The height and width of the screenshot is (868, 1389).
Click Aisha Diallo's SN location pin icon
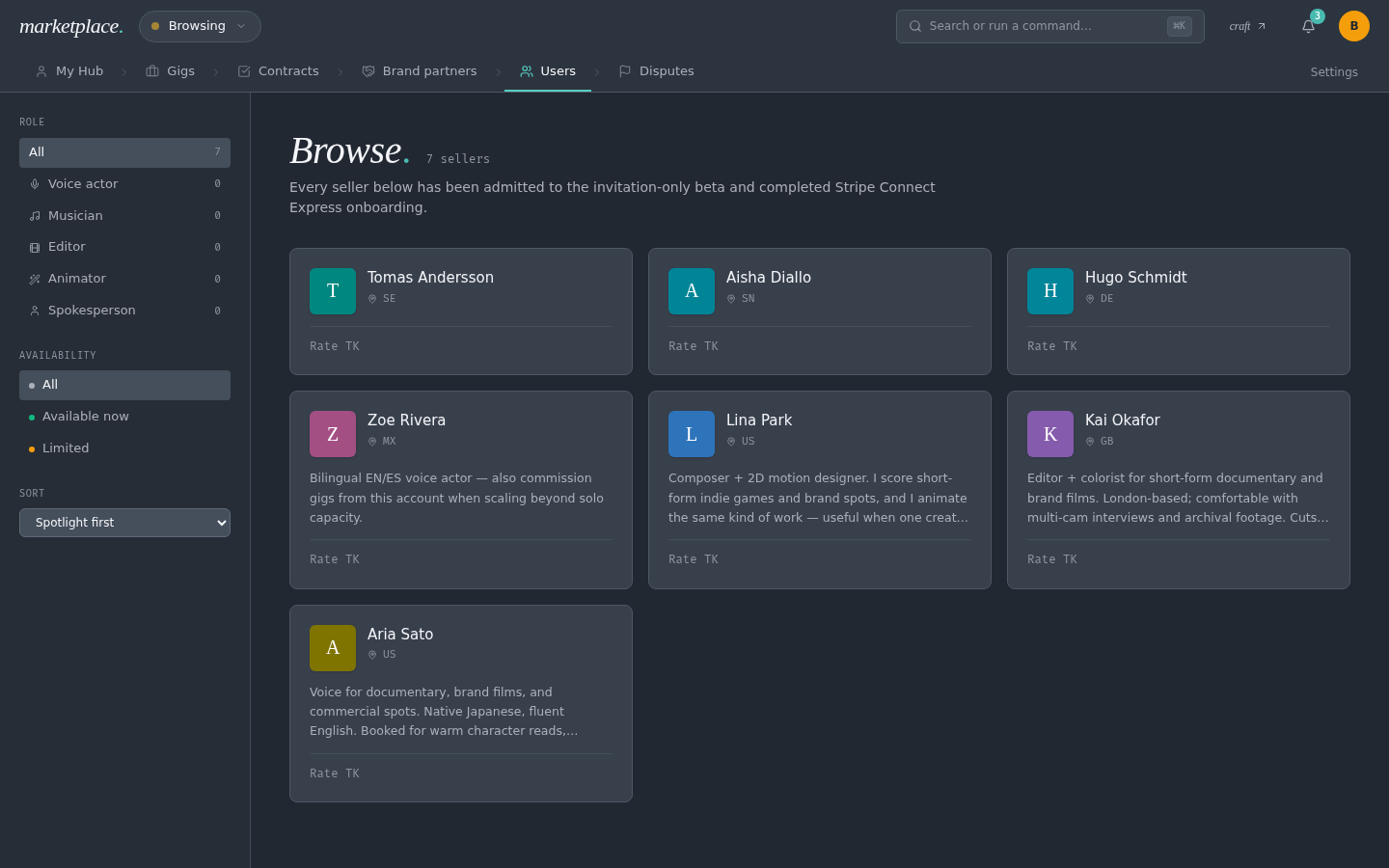tap(731, 299)
